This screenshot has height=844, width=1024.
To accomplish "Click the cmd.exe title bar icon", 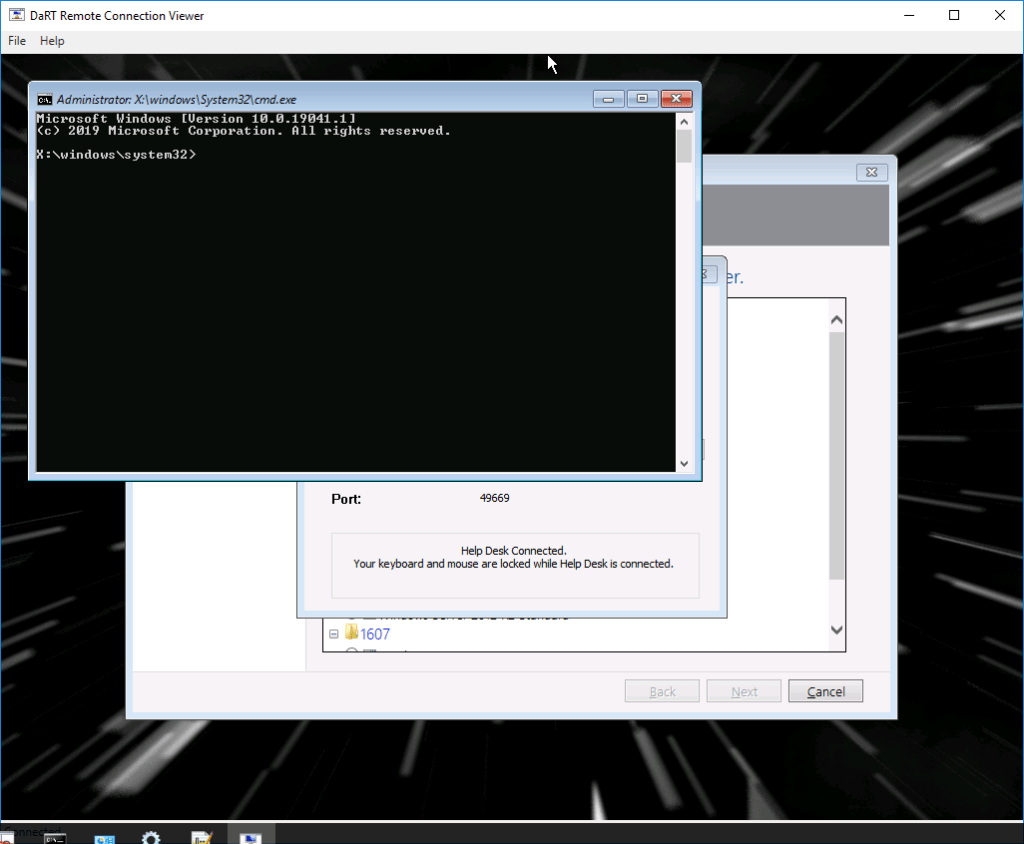I will tap(44, 99).
